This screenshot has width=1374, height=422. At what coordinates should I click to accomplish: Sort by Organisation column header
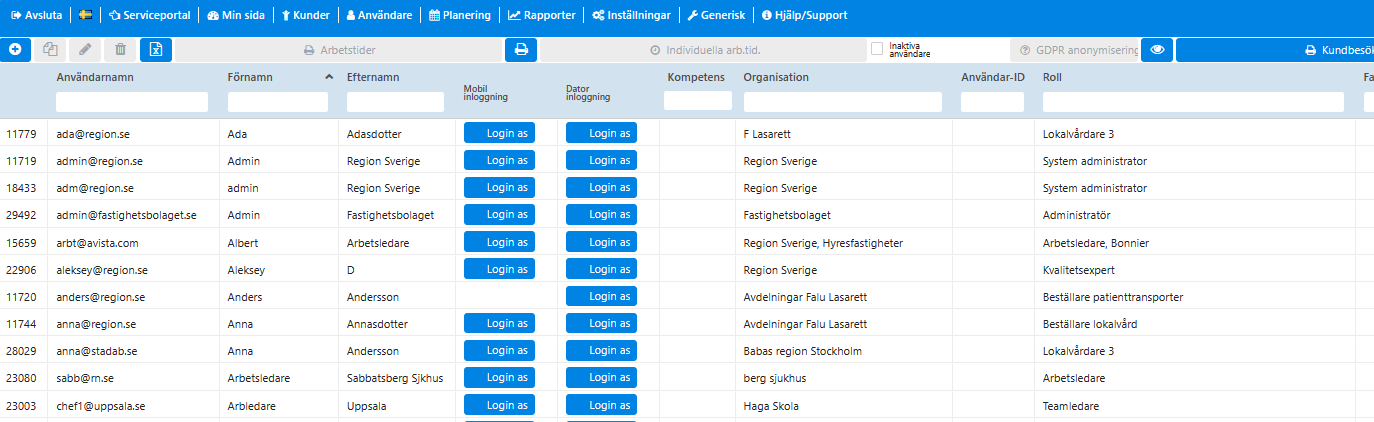[x=776, y=77]
